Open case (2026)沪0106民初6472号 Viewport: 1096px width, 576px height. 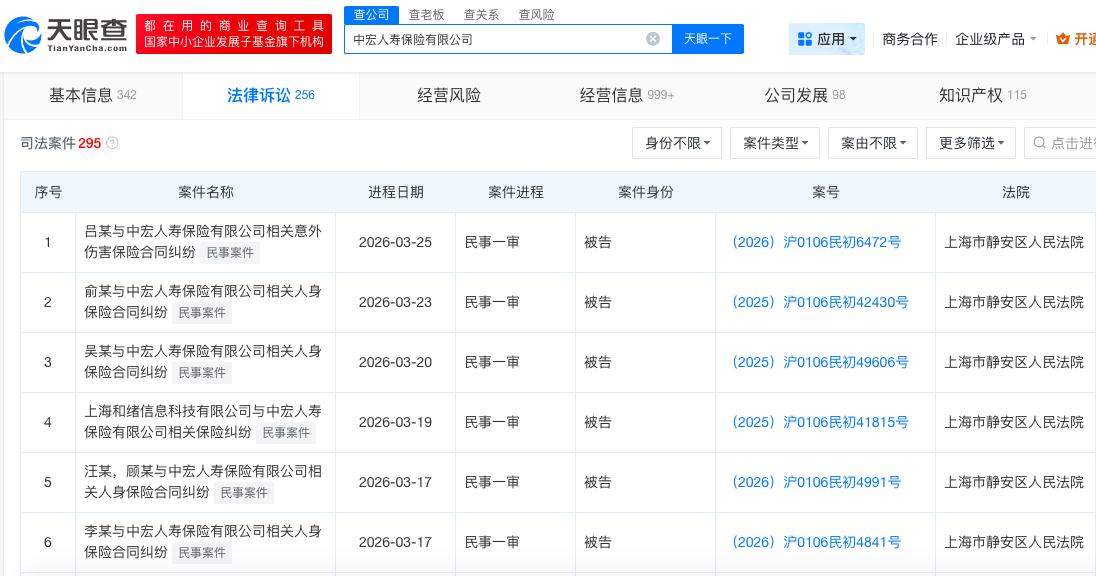[816, 242]
